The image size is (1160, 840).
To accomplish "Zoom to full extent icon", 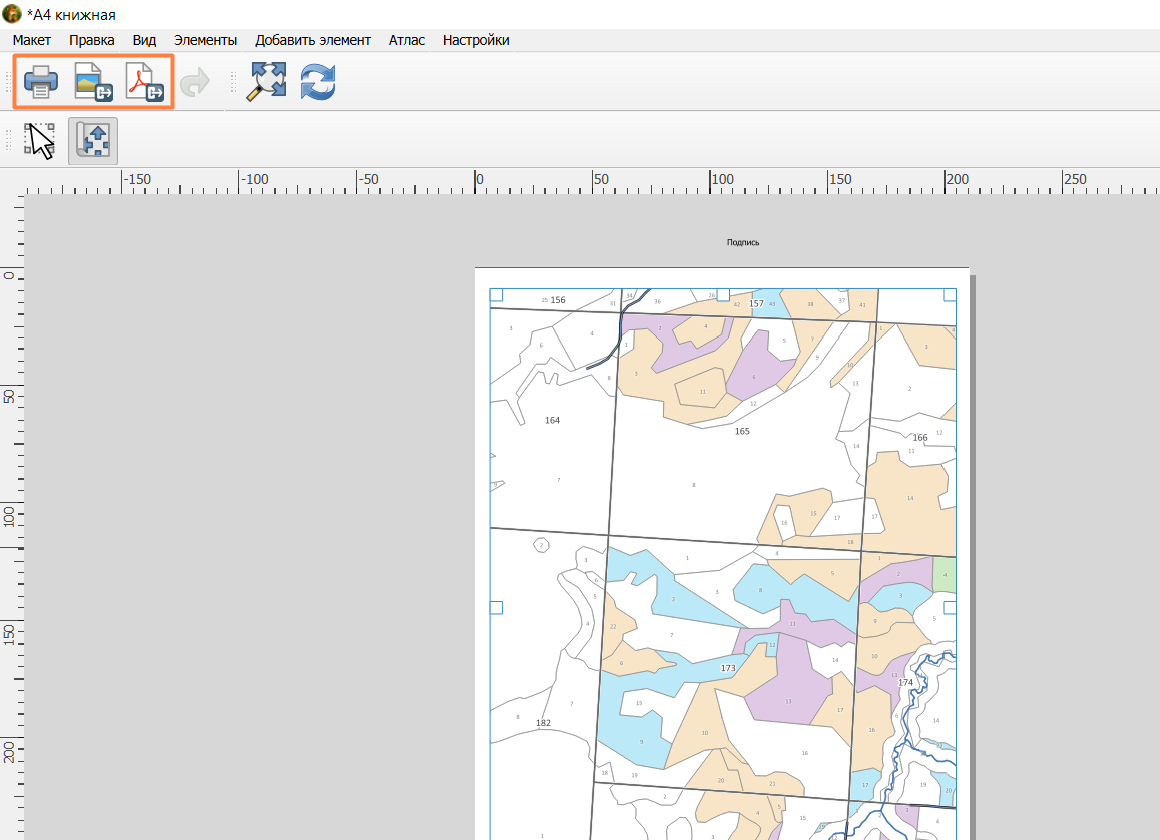I will click(266, 81).
